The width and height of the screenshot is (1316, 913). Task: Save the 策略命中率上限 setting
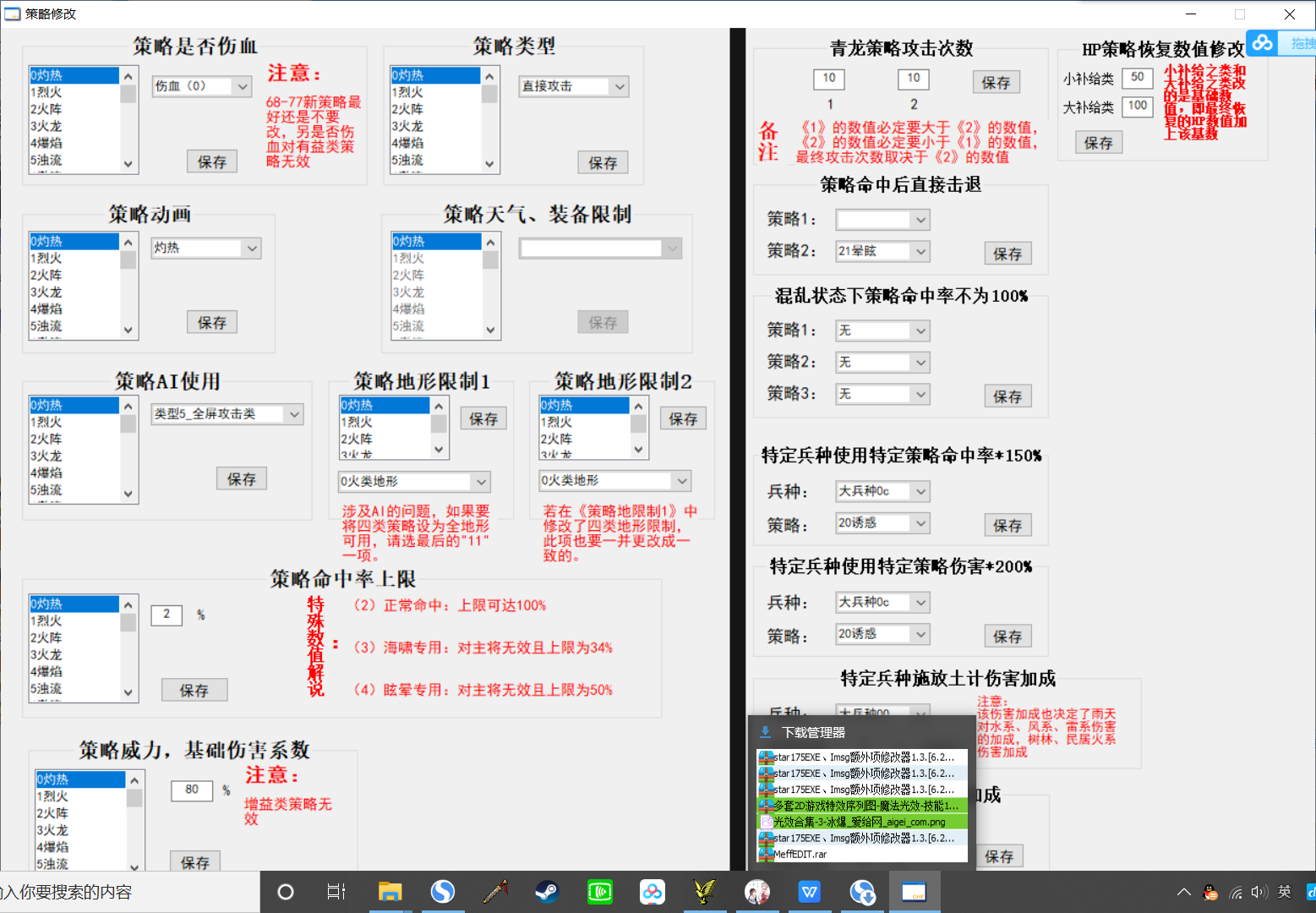[x=194, y=691]
